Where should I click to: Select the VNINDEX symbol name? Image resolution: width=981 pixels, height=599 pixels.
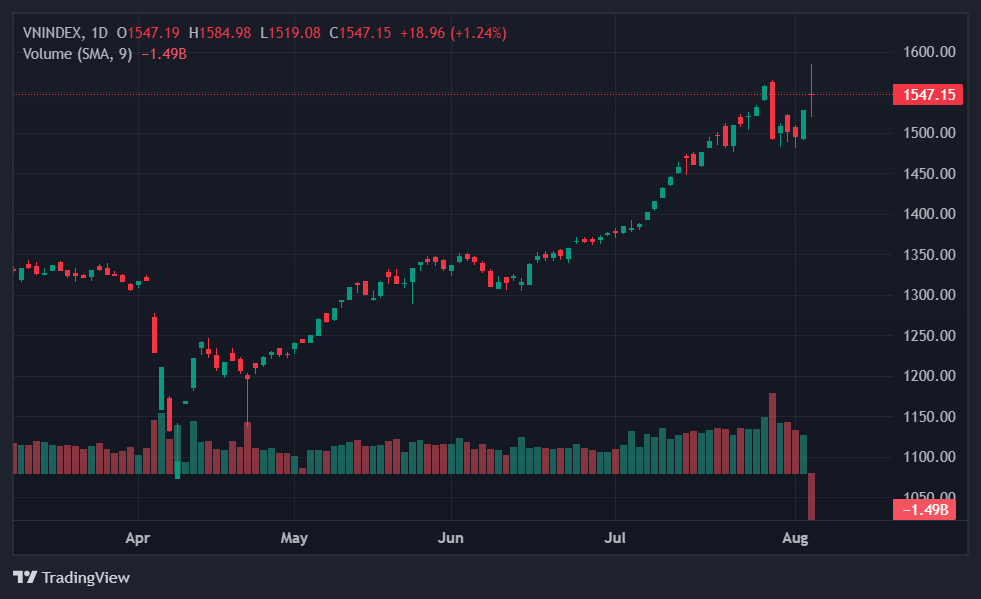point(53,33)
